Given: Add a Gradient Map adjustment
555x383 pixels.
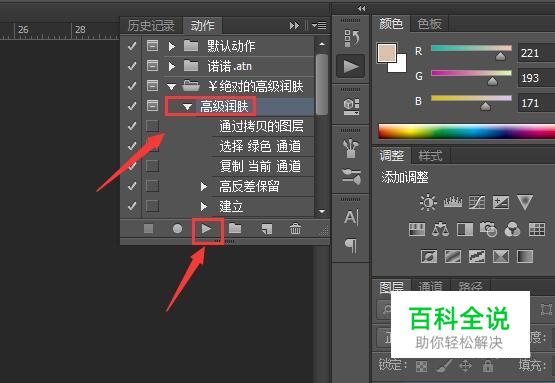Looking at the screenshot, I should pyautogui.click(x=525, y=256).
